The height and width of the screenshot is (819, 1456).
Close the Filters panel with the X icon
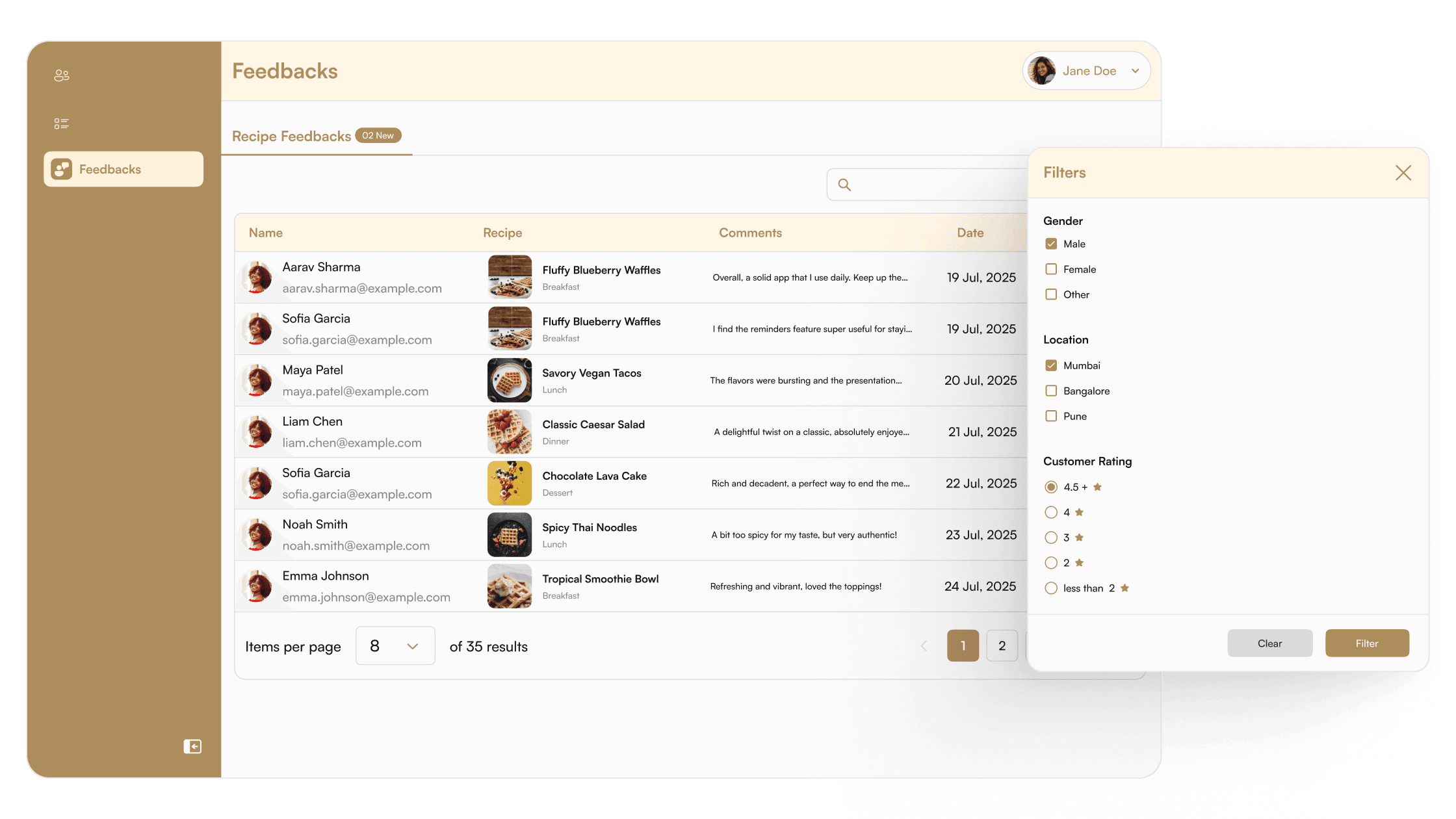[x=1403, y=173]
